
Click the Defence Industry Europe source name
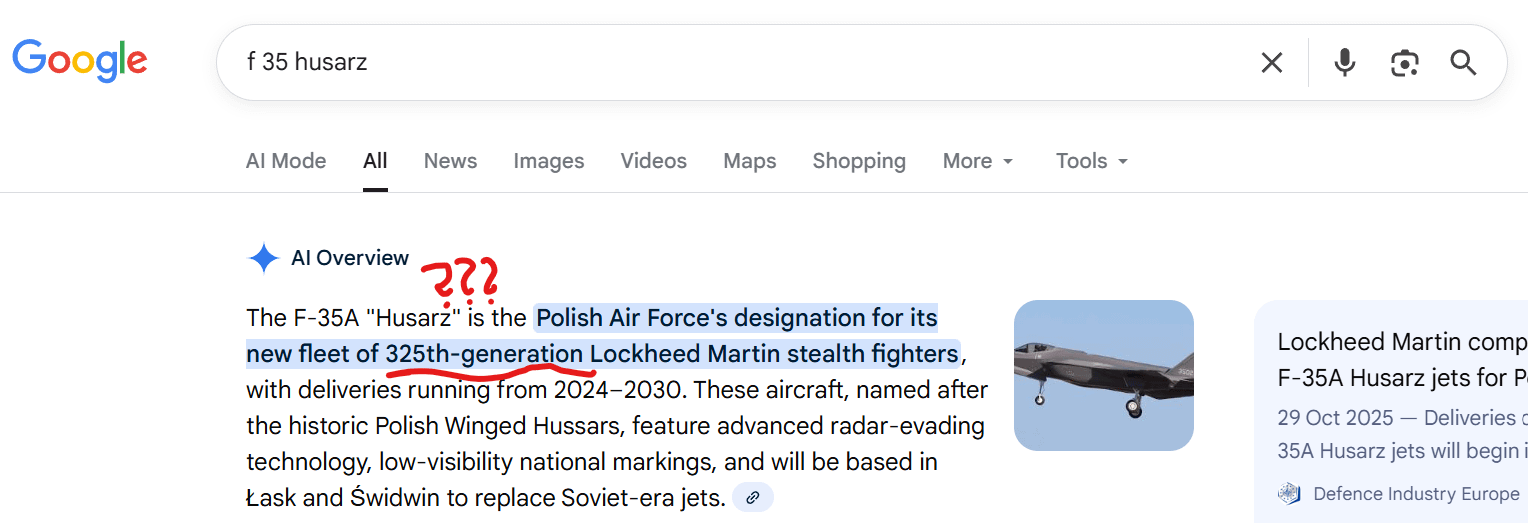[1415, 494]
